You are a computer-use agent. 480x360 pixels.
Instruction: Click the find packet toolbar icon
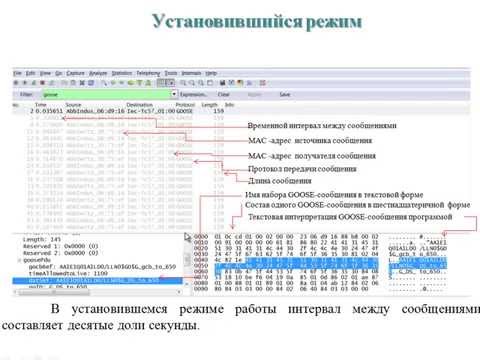tap(104, 83)
